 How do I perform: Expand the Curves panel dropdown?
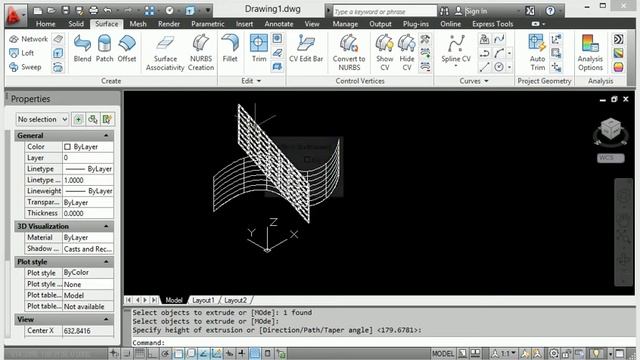click(x=474, y=81)
